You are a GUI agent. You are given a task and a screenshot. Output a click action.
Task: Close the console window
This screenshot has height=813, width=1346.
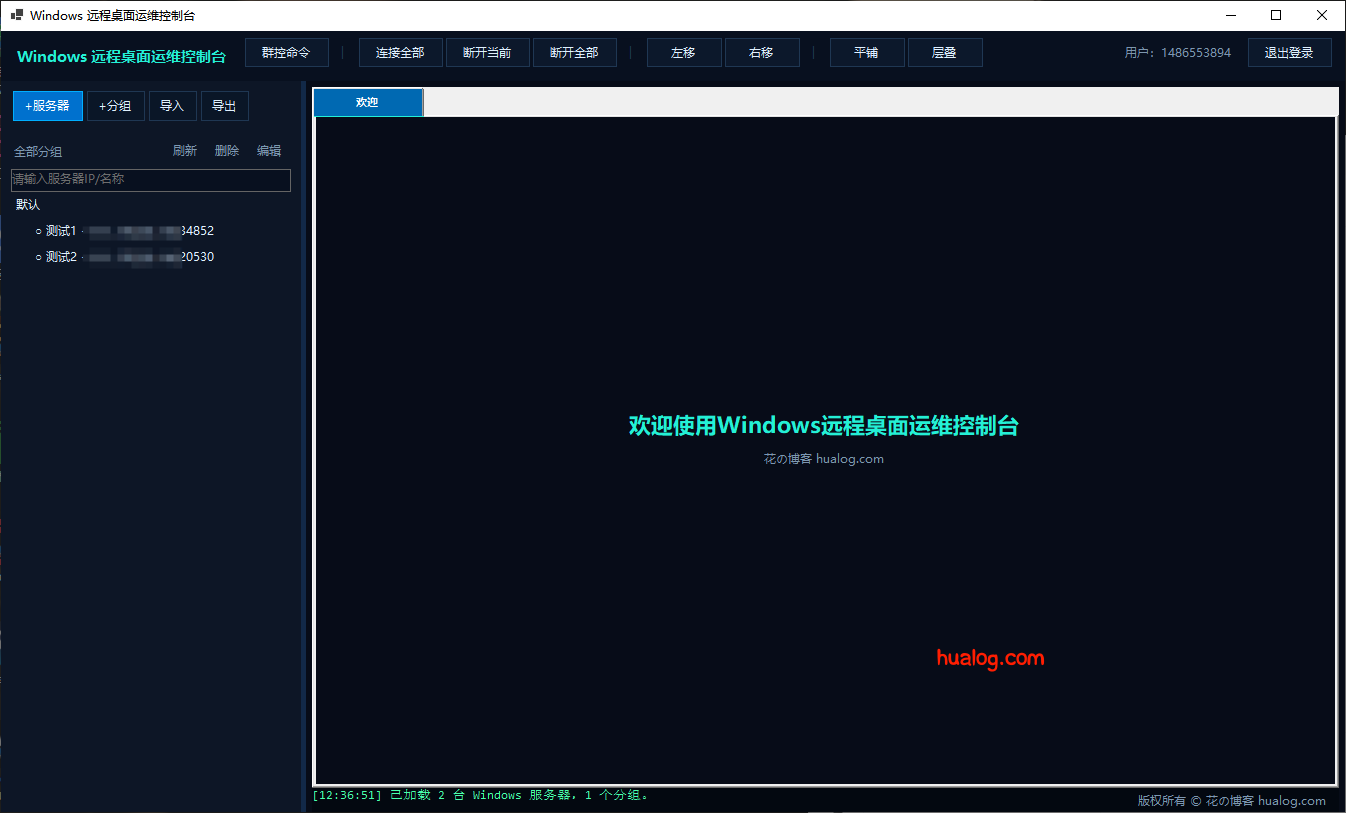[1322, 15]
